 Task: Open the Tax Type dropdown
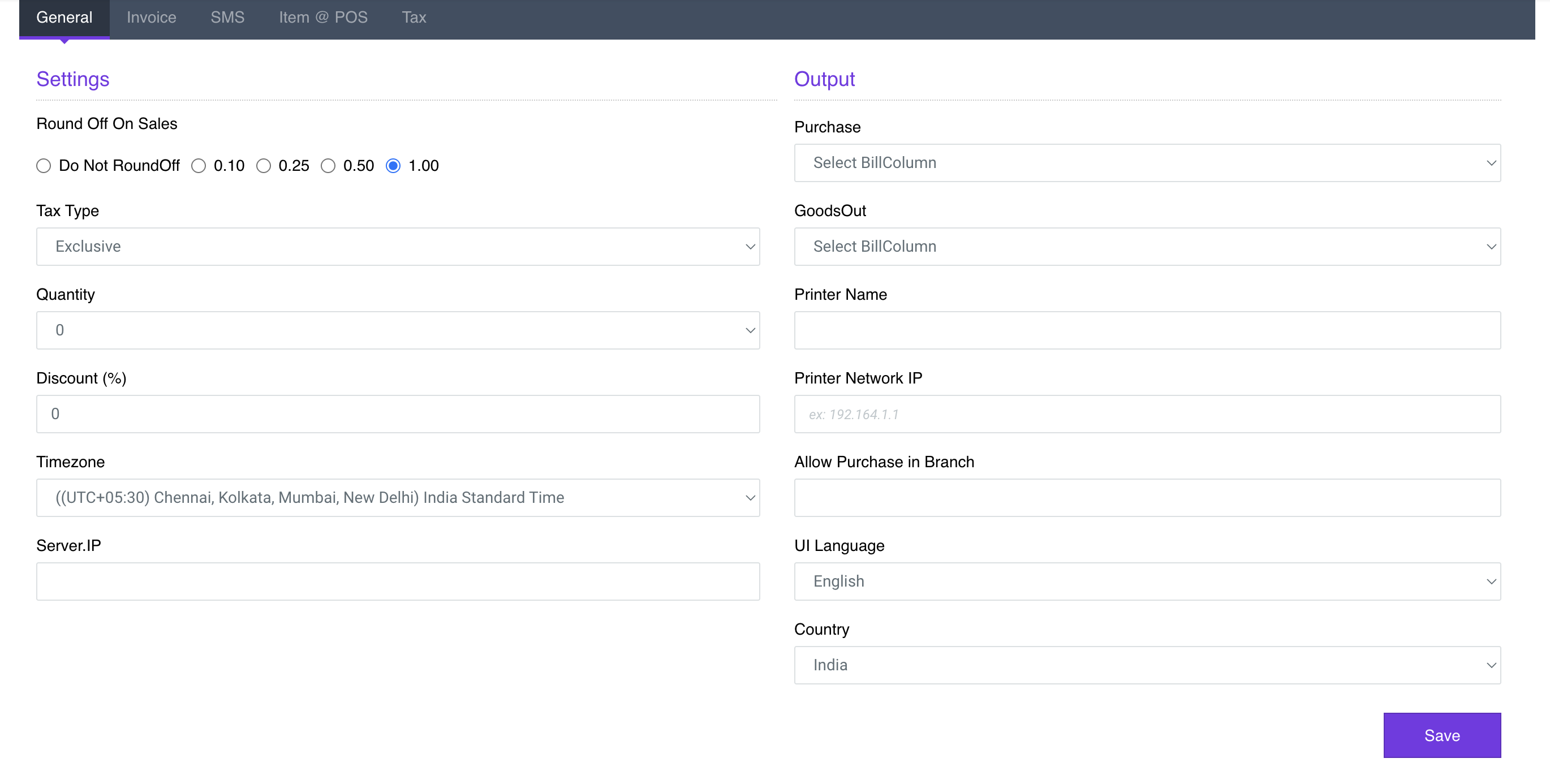pyautogui.click(x=398, y=246)
